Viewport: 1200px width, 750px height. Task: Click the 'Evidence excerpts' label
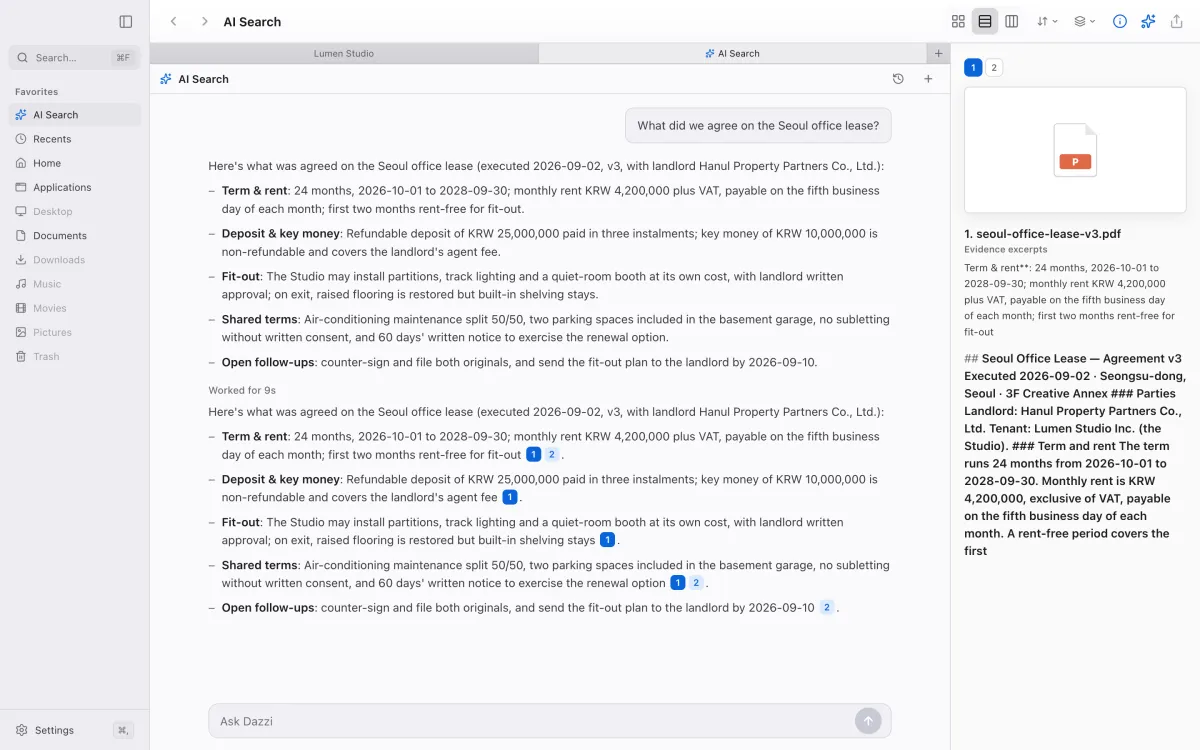tap(1006, 249)
